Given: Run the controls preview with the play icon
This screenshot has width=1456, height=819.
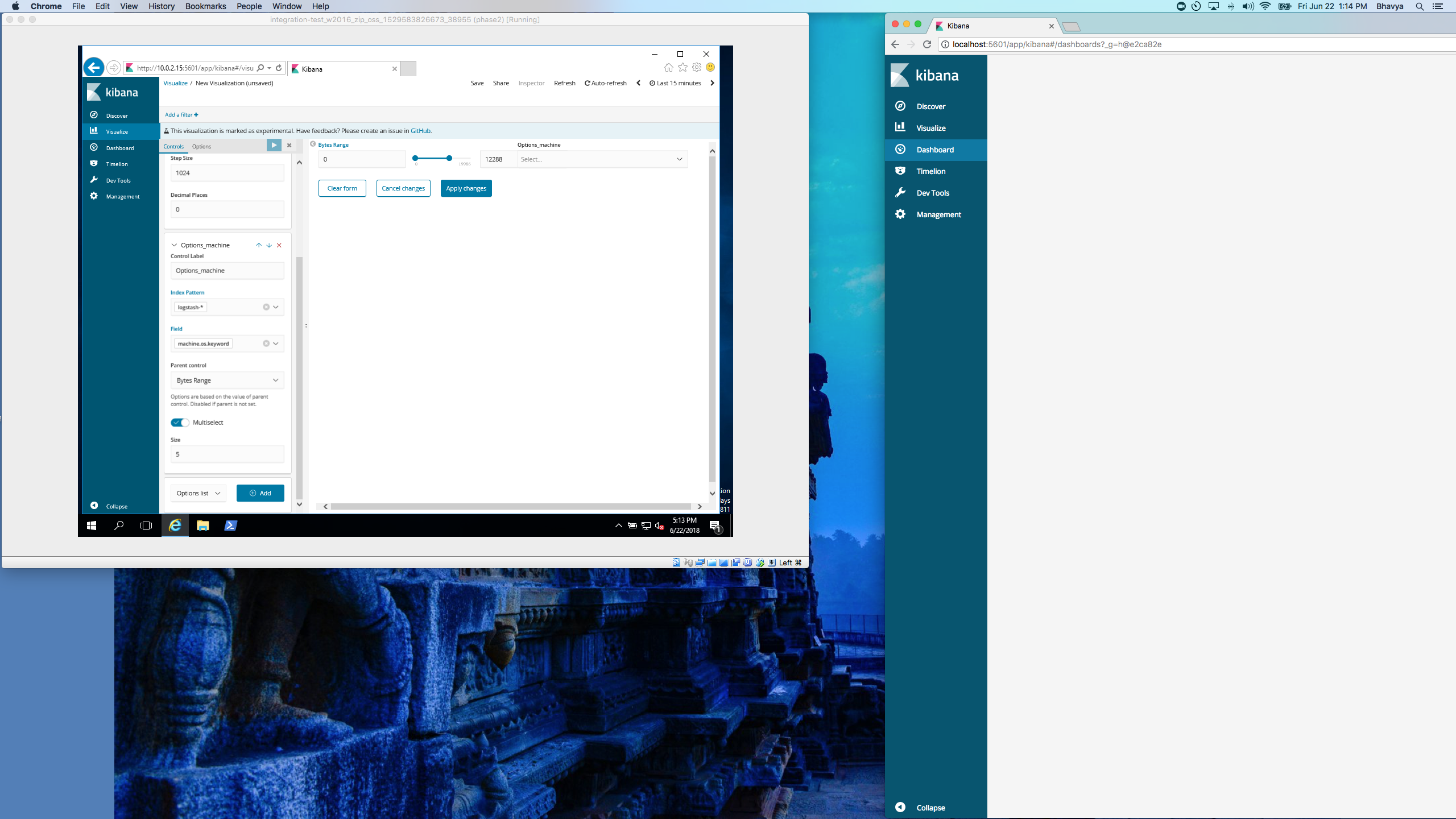Looking at the screenshot, I should pyautogui.click(x=274, y=146).
